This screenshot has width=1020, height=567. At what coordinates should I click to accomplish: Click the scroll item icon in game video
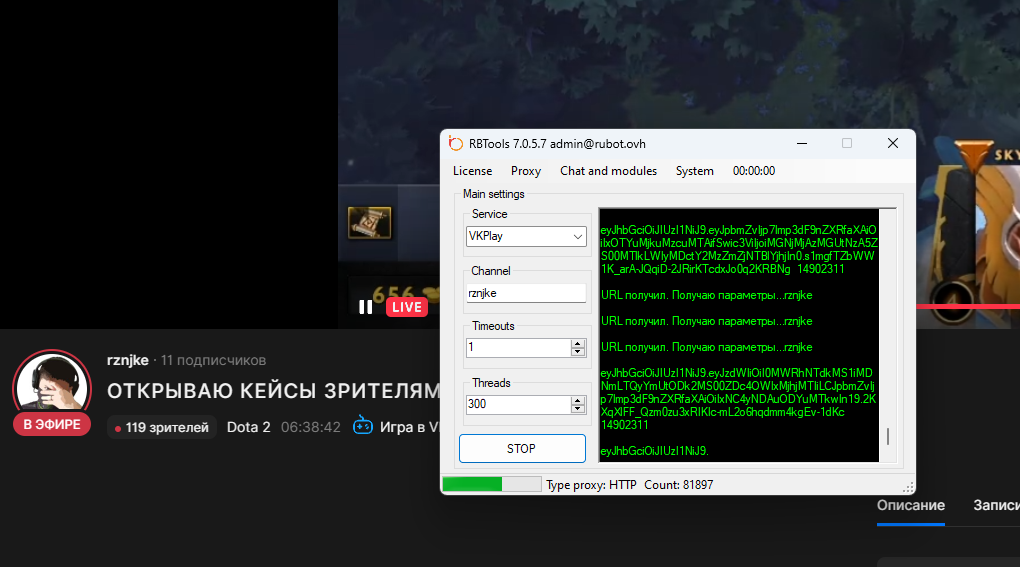[x=368, y=222]
